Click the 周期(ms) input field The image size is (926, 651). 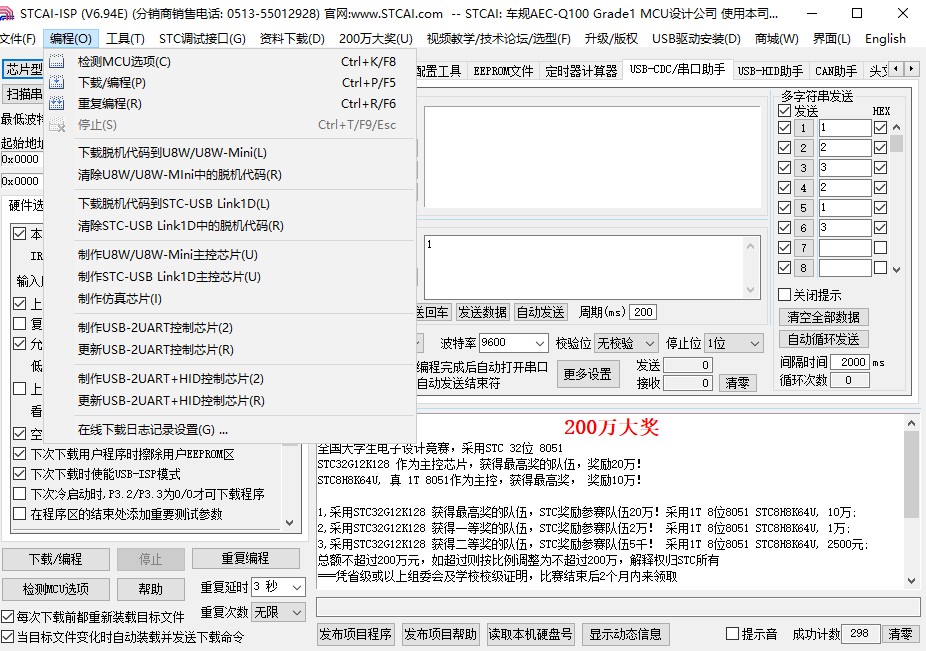(x=643, y=313)
